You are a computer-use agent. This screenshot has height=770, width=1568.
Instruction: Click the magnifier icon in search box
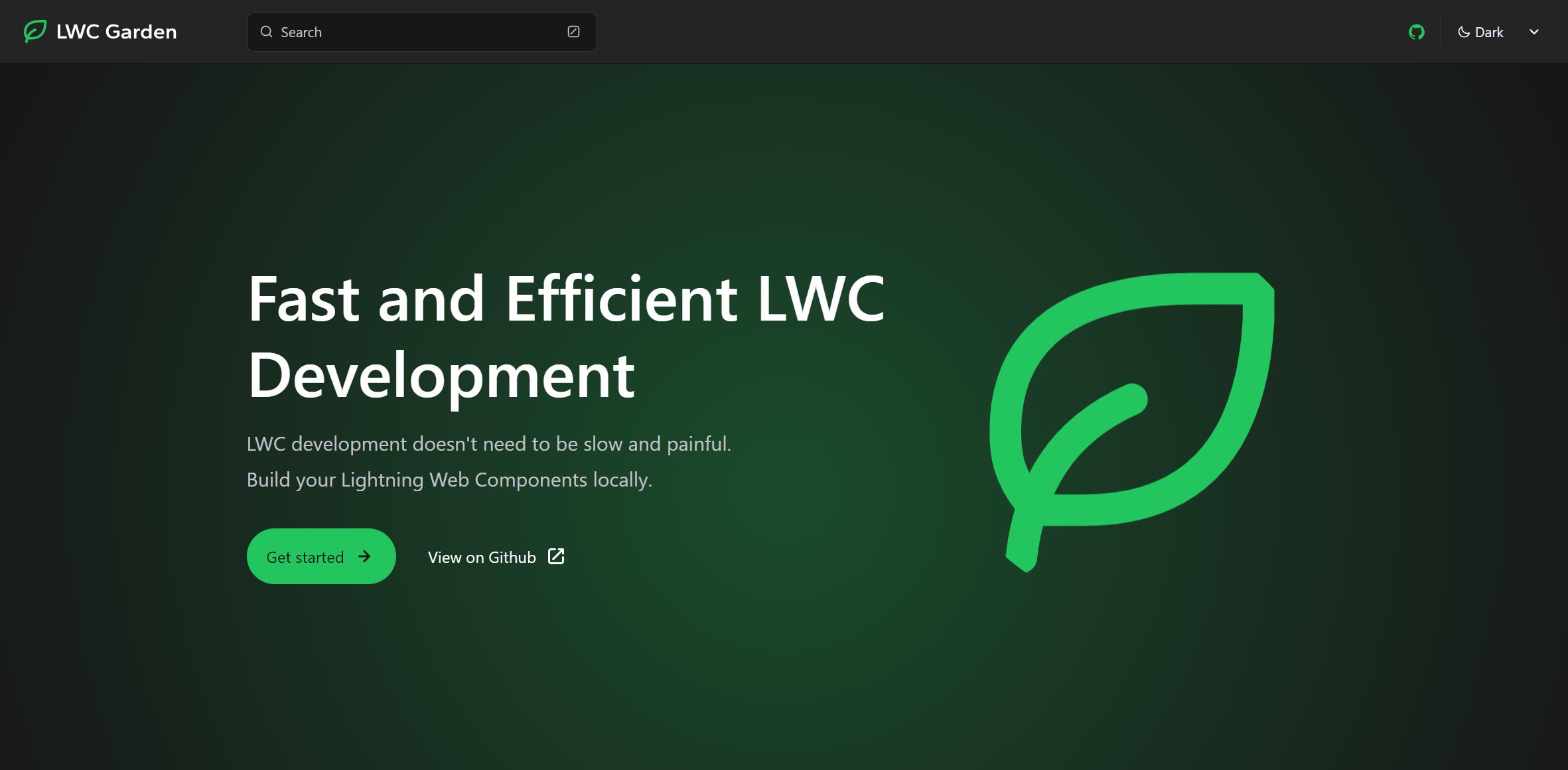click(x=266, y=32)
